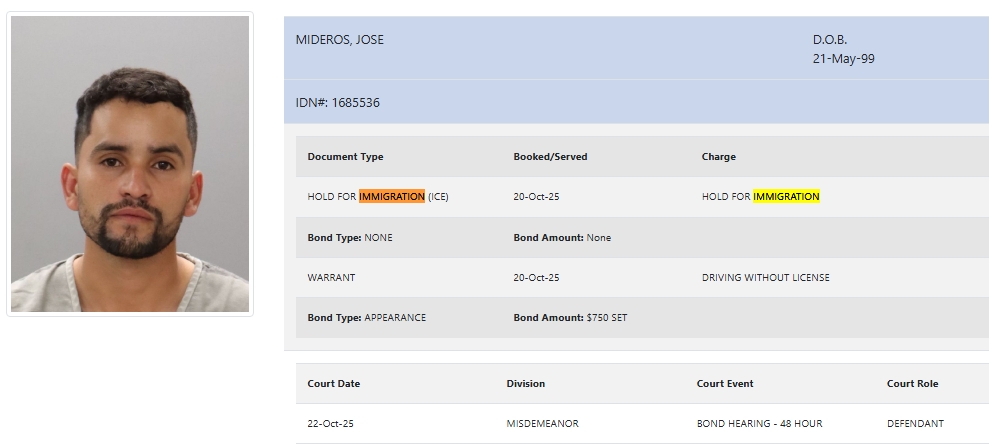Click the IDN# 1685536 line
Screen dimensions: 989x444
pos(338,102)
